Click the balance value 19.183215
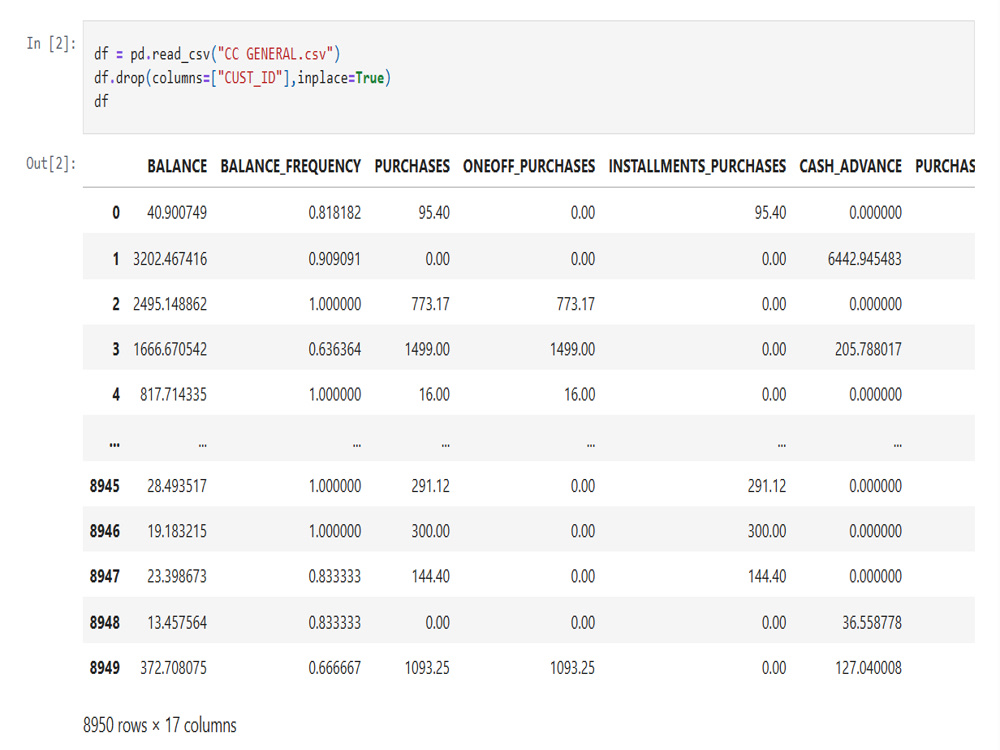Screen dimensions: 1000x750 (x=177, y=531)
